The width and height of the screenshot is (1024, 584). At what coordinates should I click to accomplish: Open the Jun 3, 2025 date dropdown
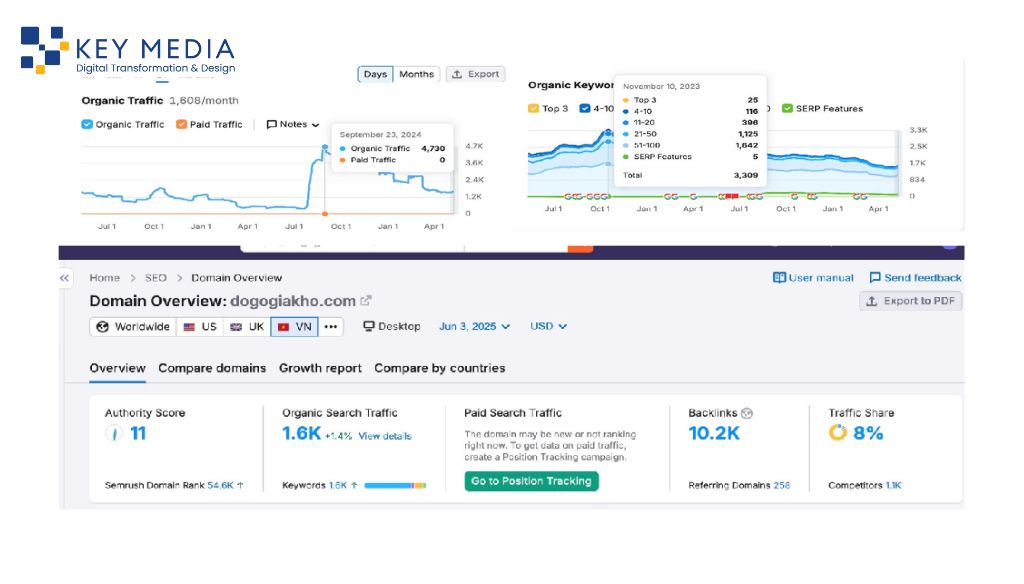[x=474, y=326]
